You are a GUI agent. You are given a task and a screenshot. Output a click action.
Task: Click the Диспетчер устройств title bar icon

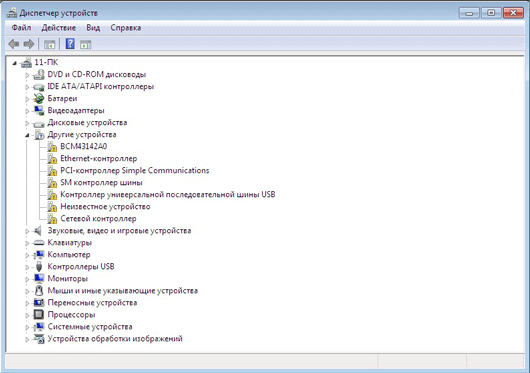[12, 13]
